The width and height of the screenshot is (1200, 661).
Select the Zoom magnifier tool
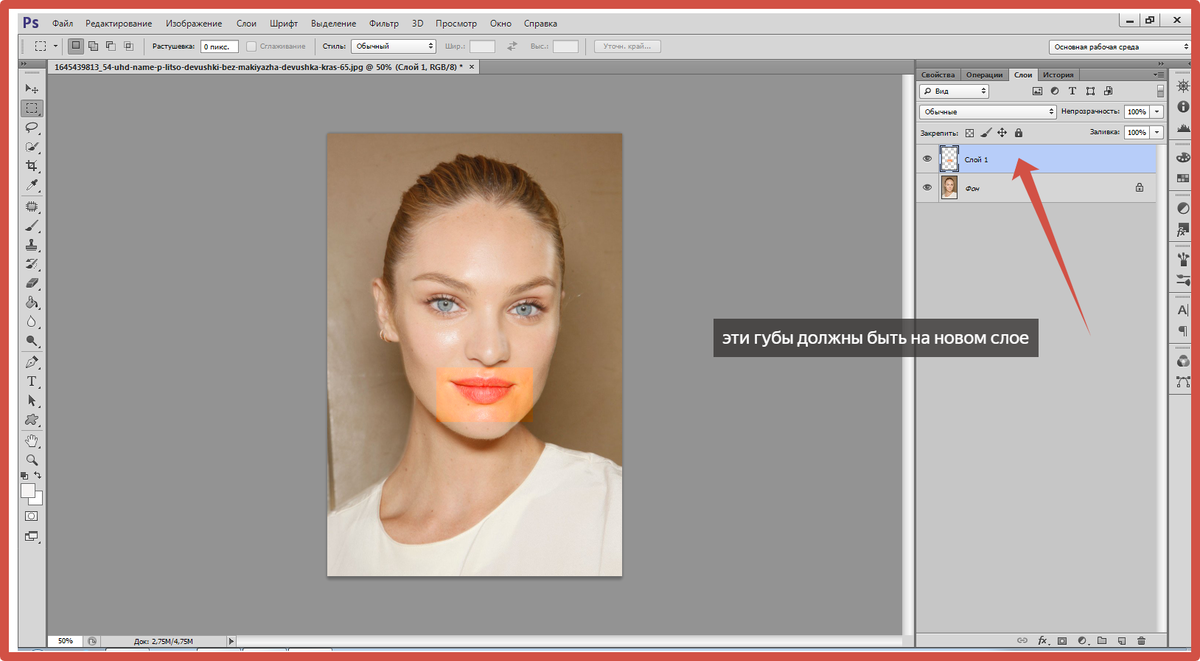pyautogui.click(x=32, y=459)
